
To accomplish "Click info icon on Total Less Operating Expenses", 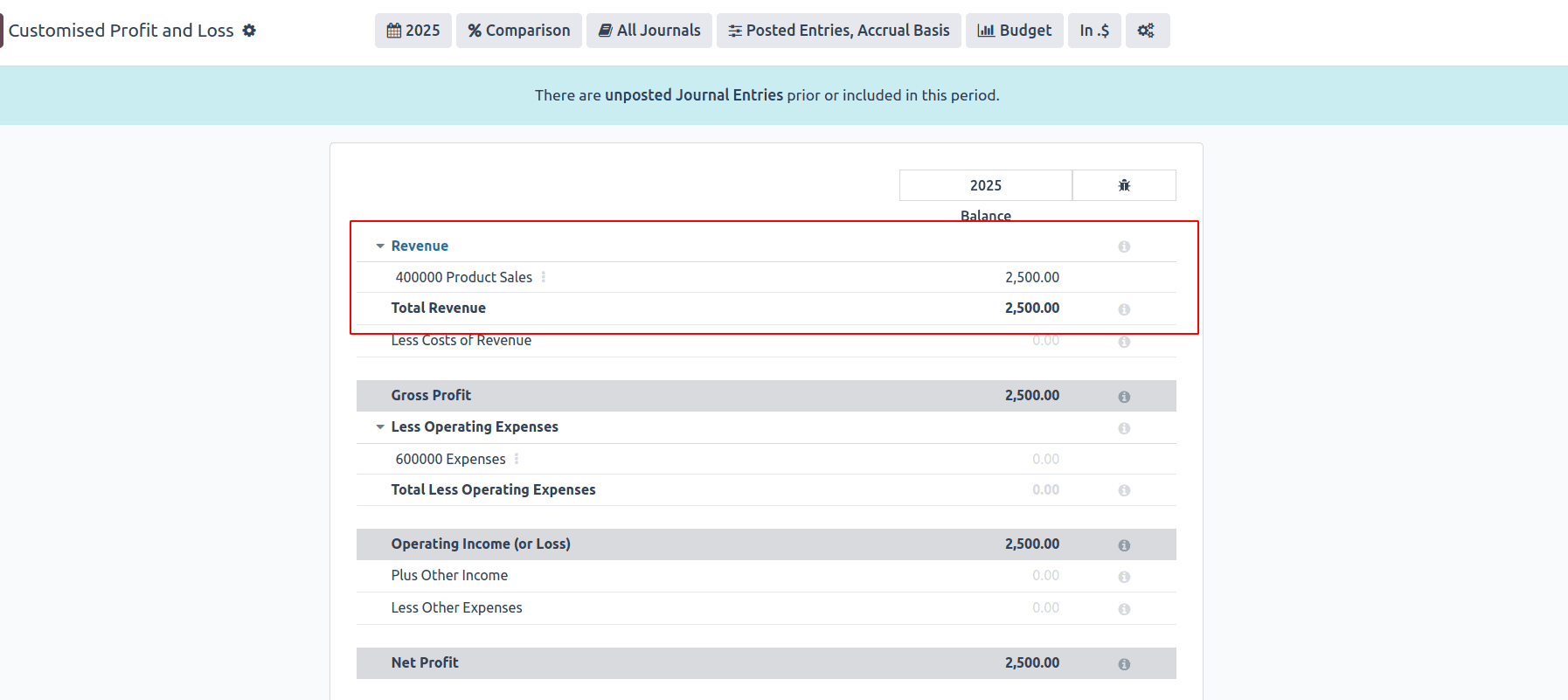I will 1124,490.
